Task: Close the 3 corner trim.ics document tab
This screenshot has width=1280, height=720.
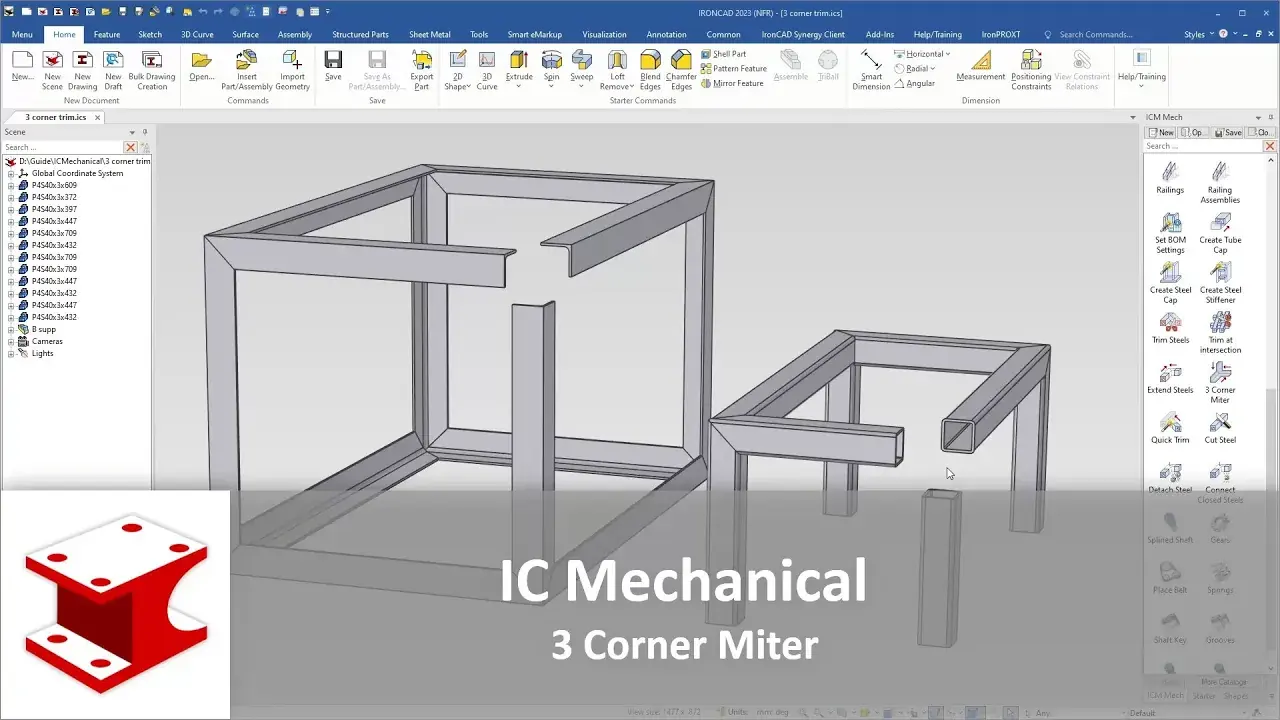Action: (97, 117)
